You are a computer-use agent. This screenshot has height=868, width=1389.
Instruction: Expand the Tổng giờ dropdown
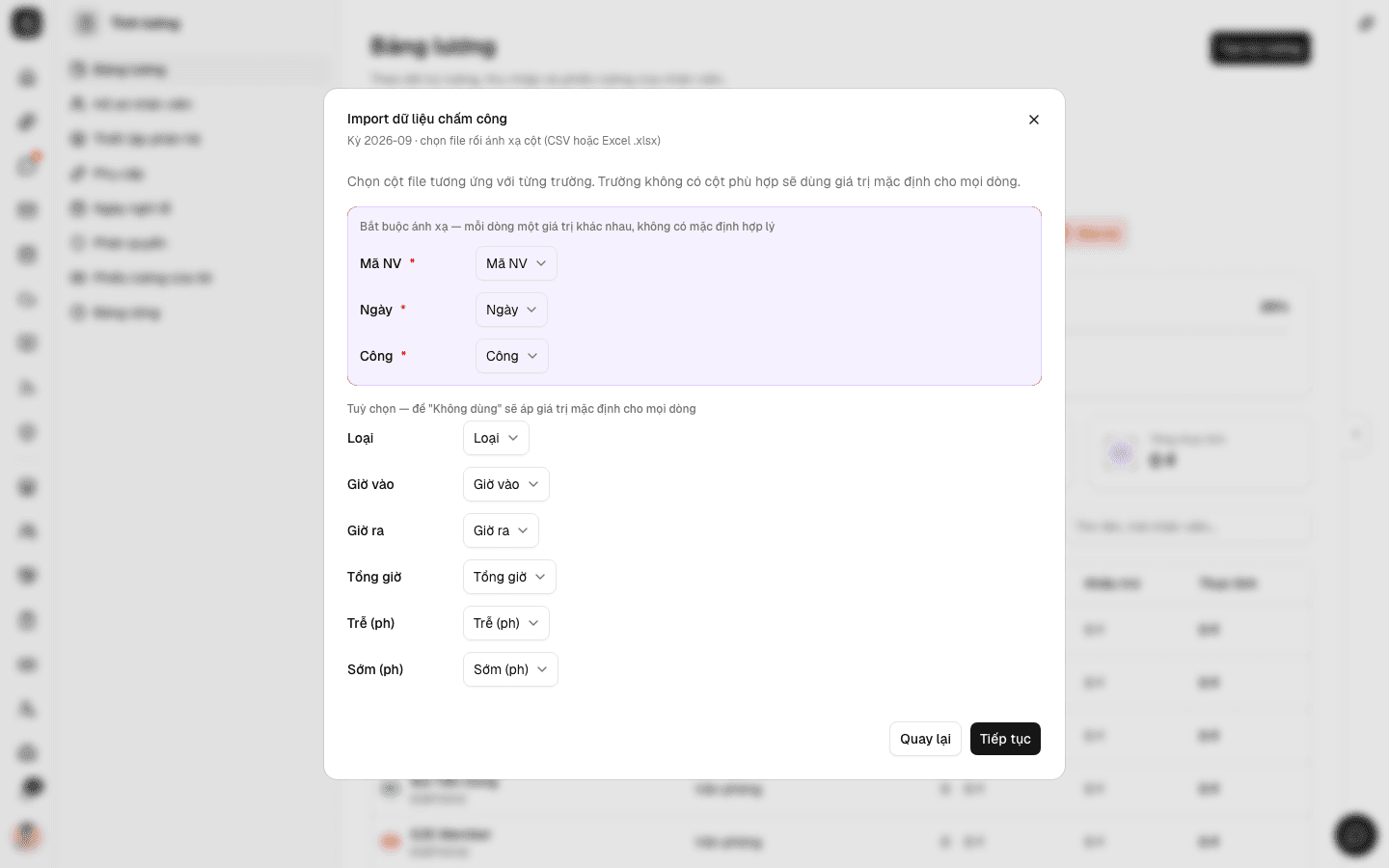point(509,577)
